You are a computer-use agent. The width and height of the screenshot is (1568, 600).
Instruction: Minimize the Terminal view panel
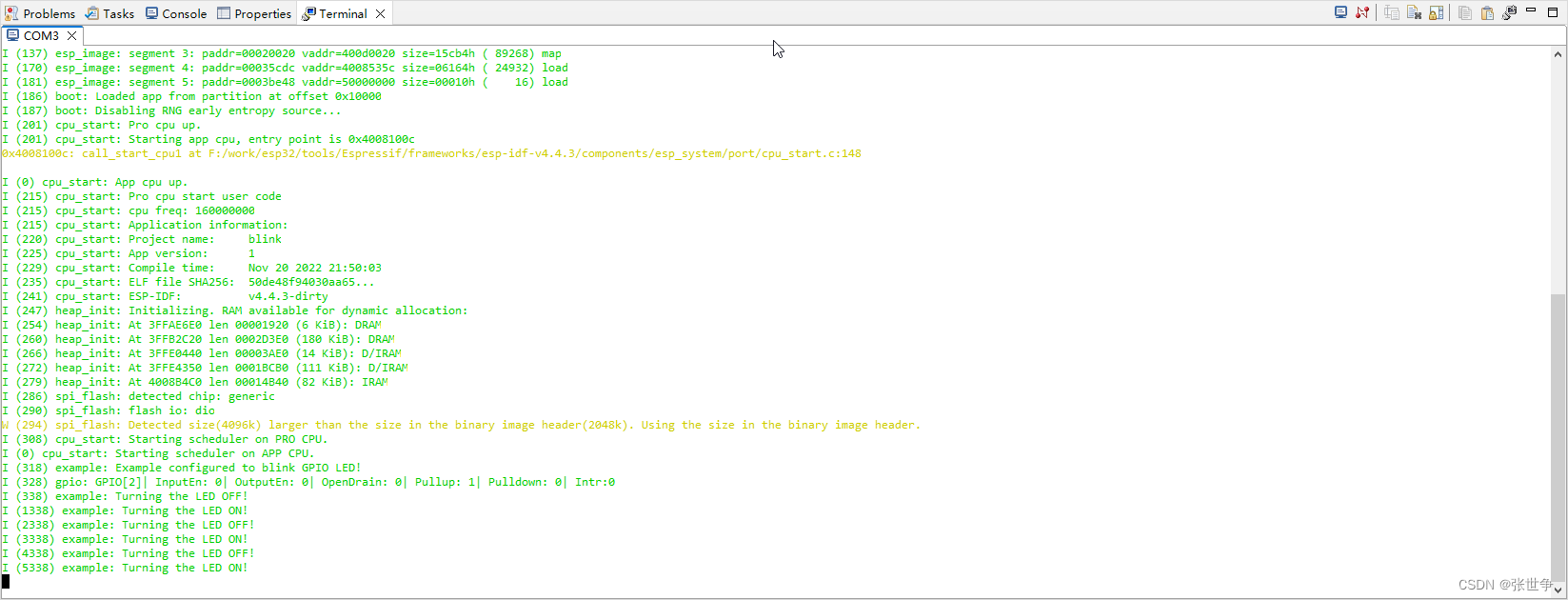(x=1531, y=10)
